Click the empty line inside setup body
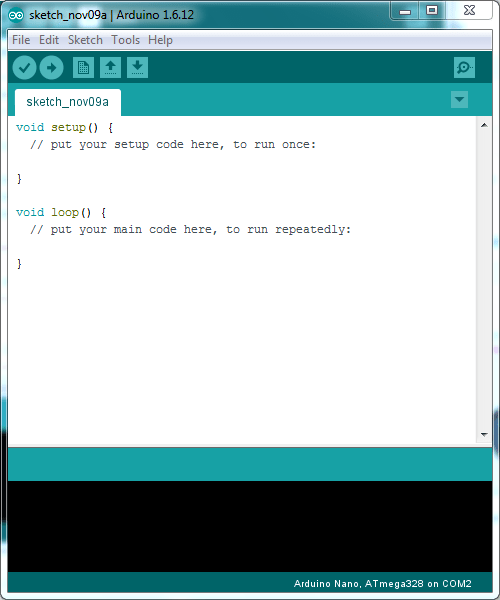The width and height of the screenshot is (500, 600). 242,161
